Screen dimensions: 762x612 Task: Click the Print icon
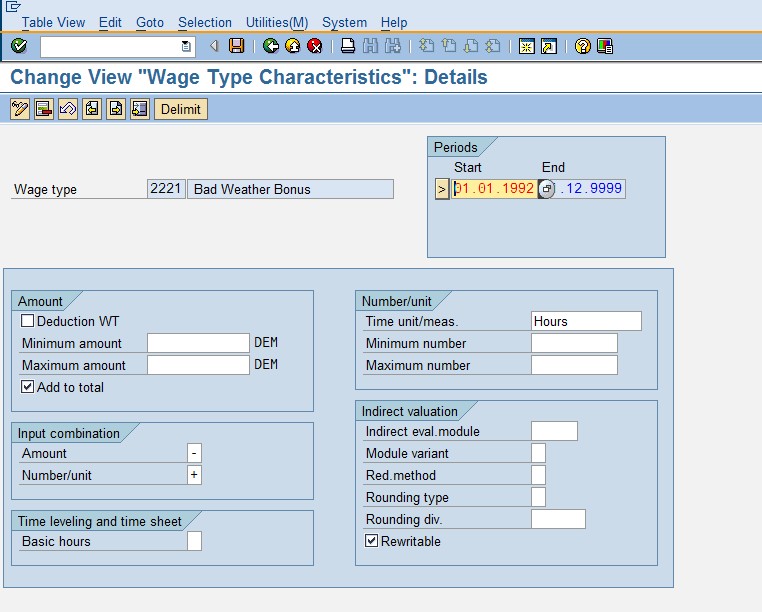[x=347, y=46]
